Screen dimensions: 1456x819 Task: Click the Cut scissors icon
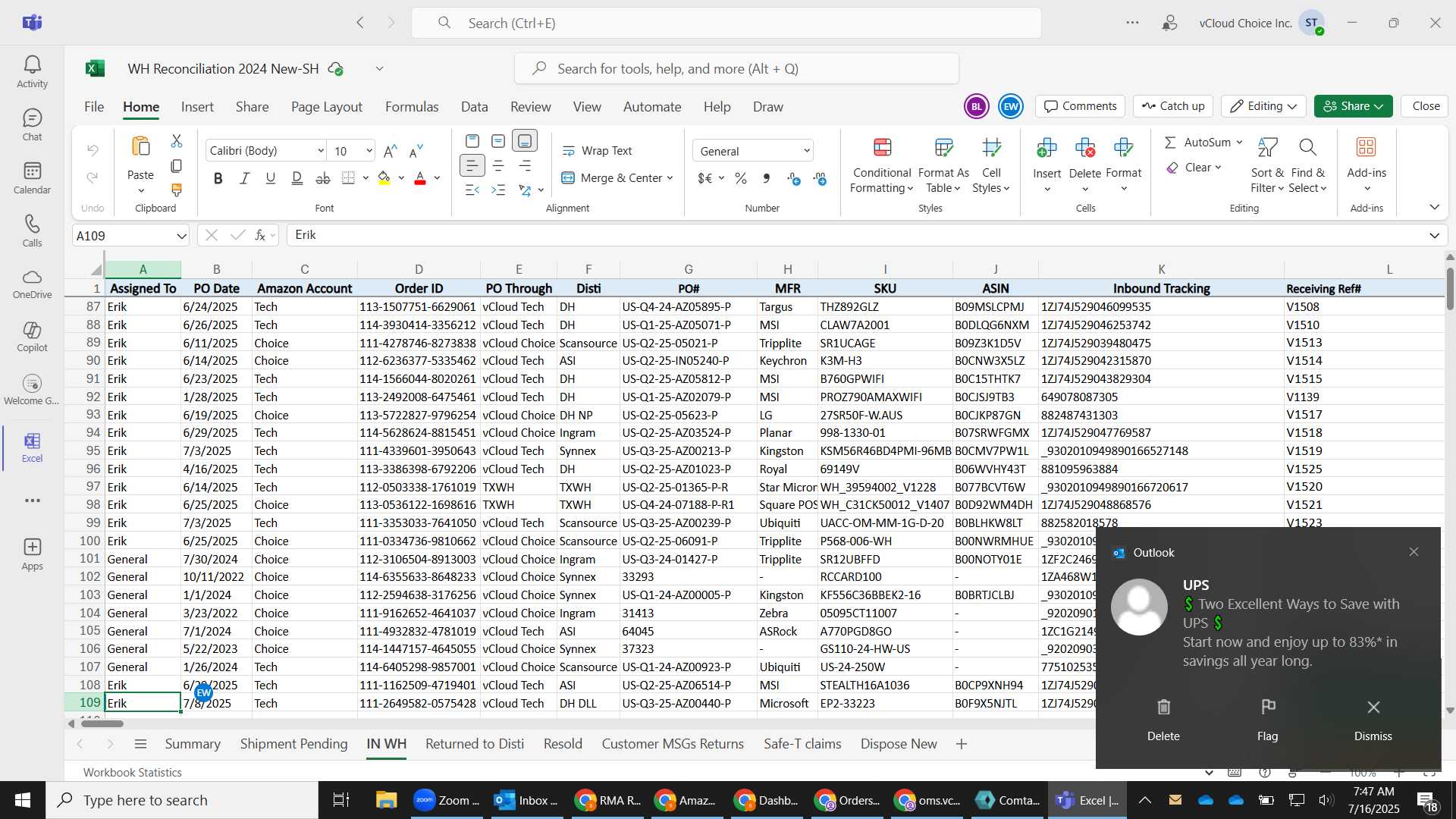click(x=177, y=141)
